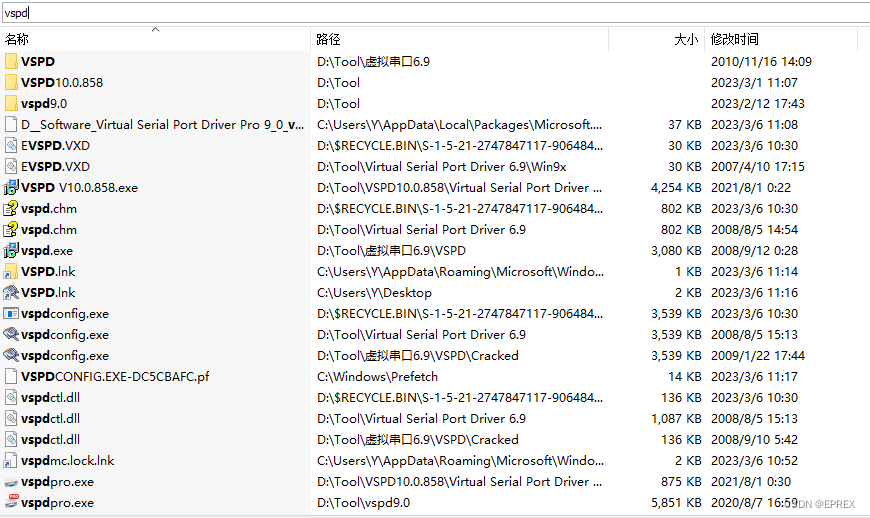Click the vspdpro.exe icon sized 875 KB

click(11, 482)
